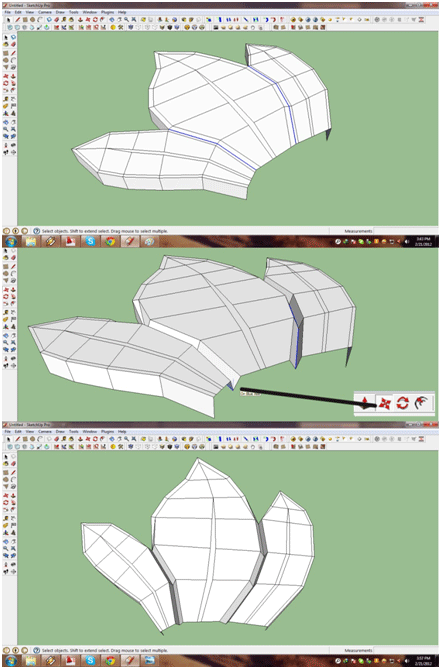Select the arrow tool in upper window's side palette
The image size is (441, 669).
click(x=6, y=37)
